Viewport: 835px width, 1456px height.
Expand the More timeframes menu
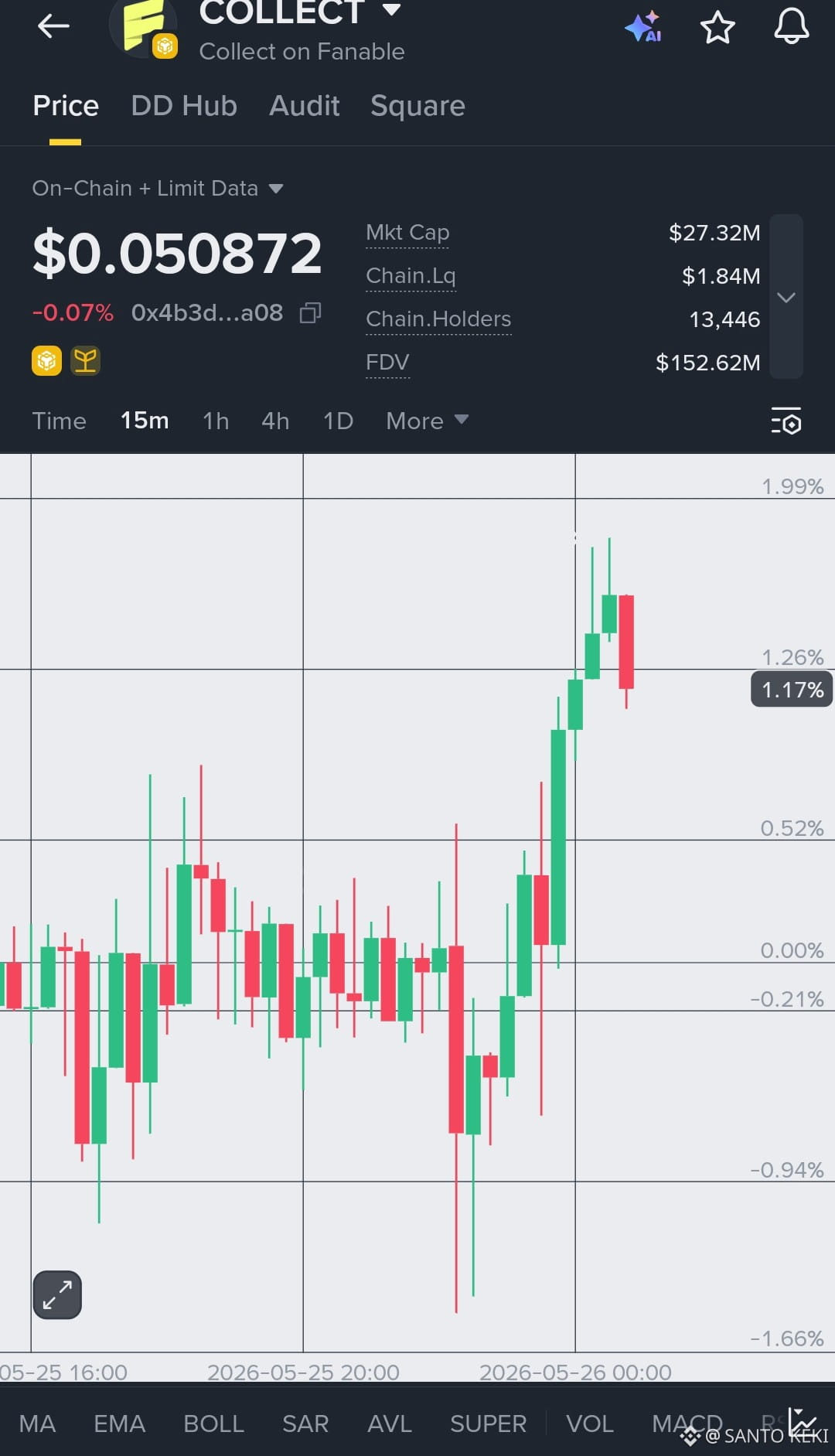pyautogui.click(x=427, y=421)
